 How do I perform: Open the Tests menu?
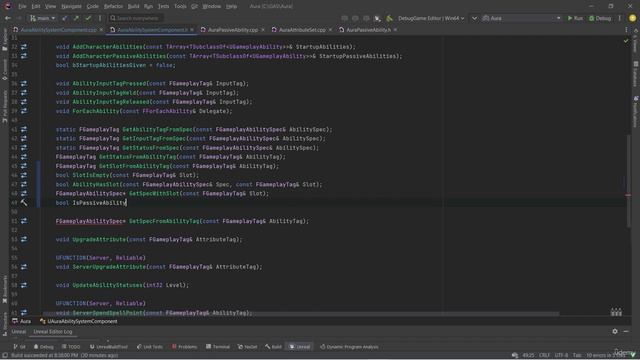163,7
